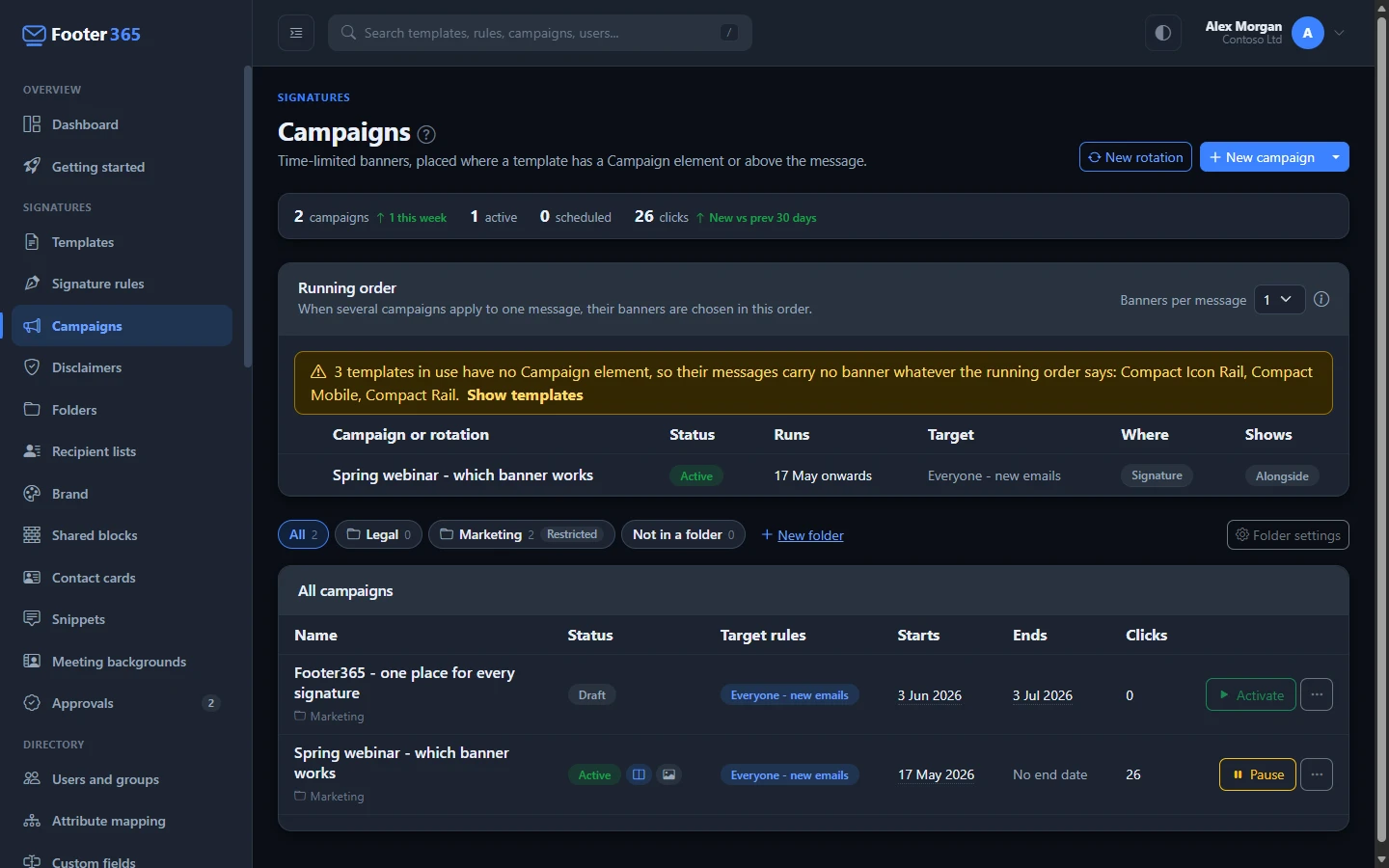This screenshot has width=1389, height=868.
Task: Click the Brand palette icon
Action: point(32,493)
